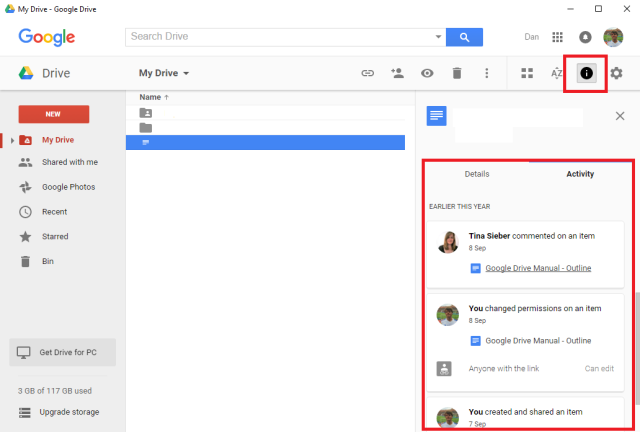This screenshot has height=432, width=640.
Task: Expand the My Drive tree arrow
Action: point(12,140)
